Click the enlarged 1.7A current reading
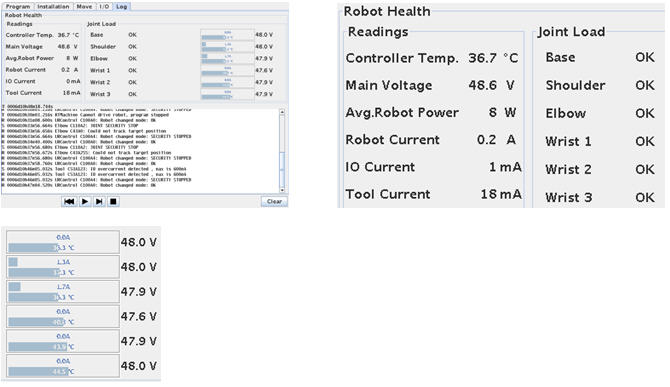This screenshot has height=387, width=670. coord(63,287)
